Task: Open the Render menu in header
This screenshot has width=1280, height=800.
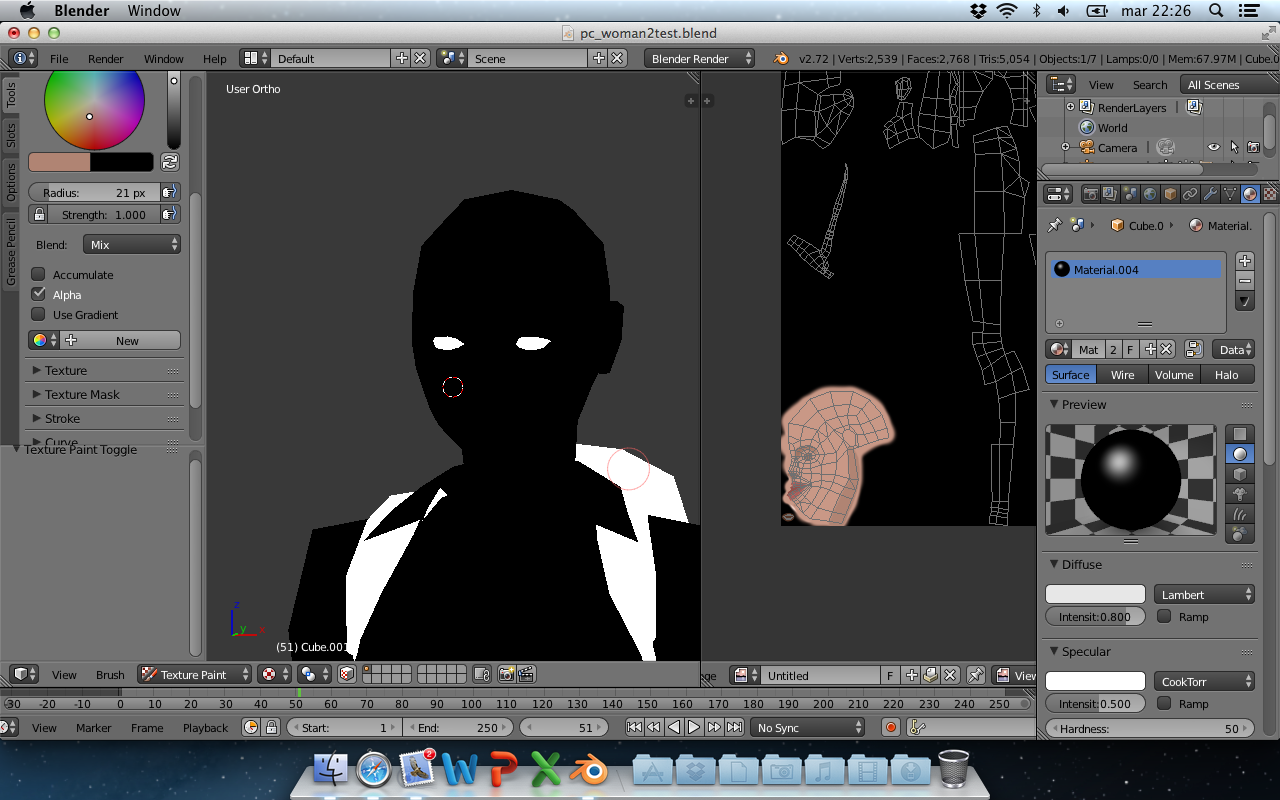Action: 105,59
